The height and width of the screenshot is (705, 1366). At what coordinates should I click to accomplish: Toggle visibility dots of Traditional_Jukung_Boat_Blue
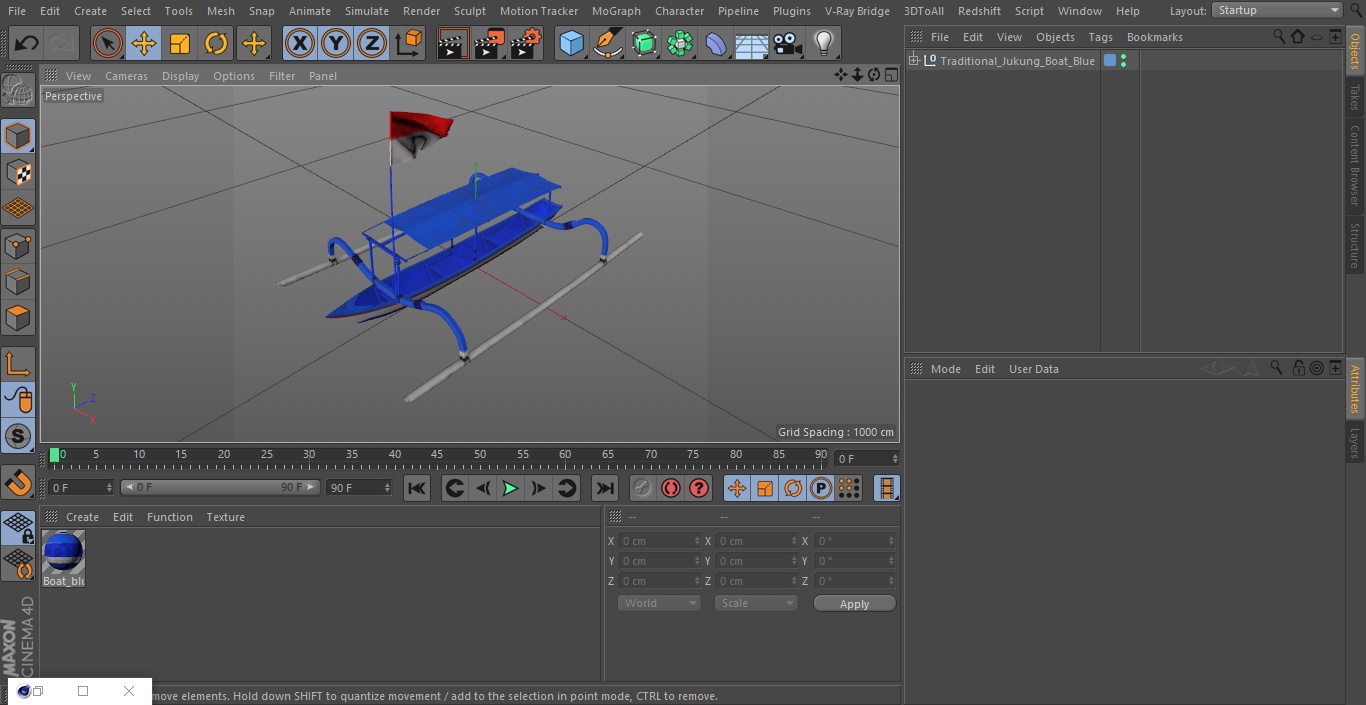click(x=1124, y=61)
